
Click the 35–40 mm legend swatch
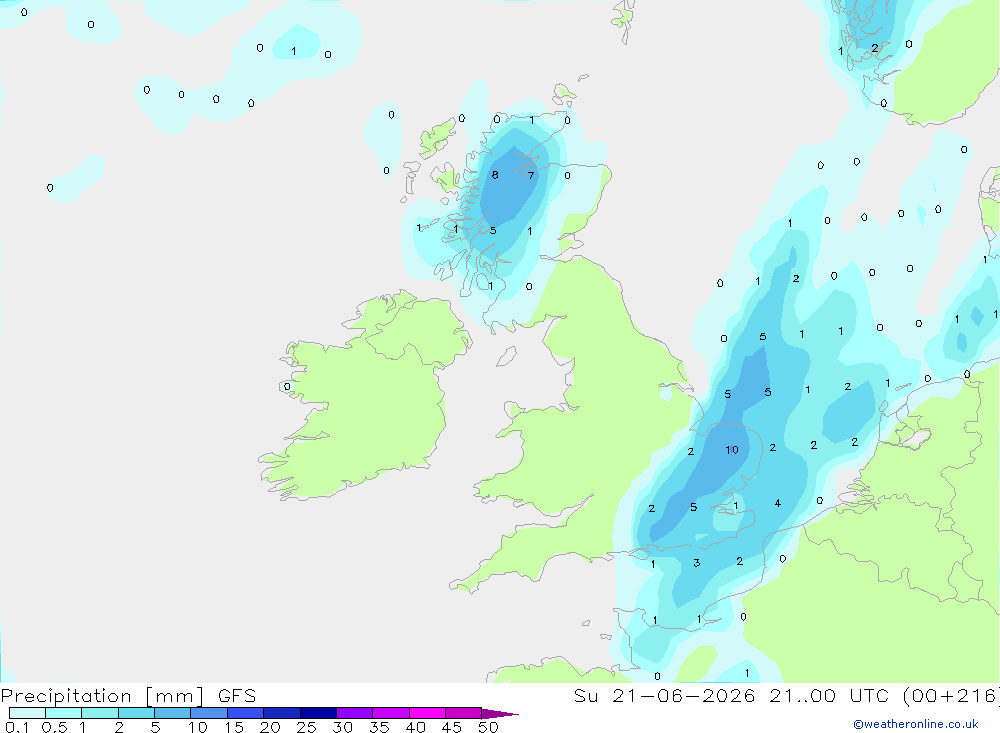click(390, 713)
